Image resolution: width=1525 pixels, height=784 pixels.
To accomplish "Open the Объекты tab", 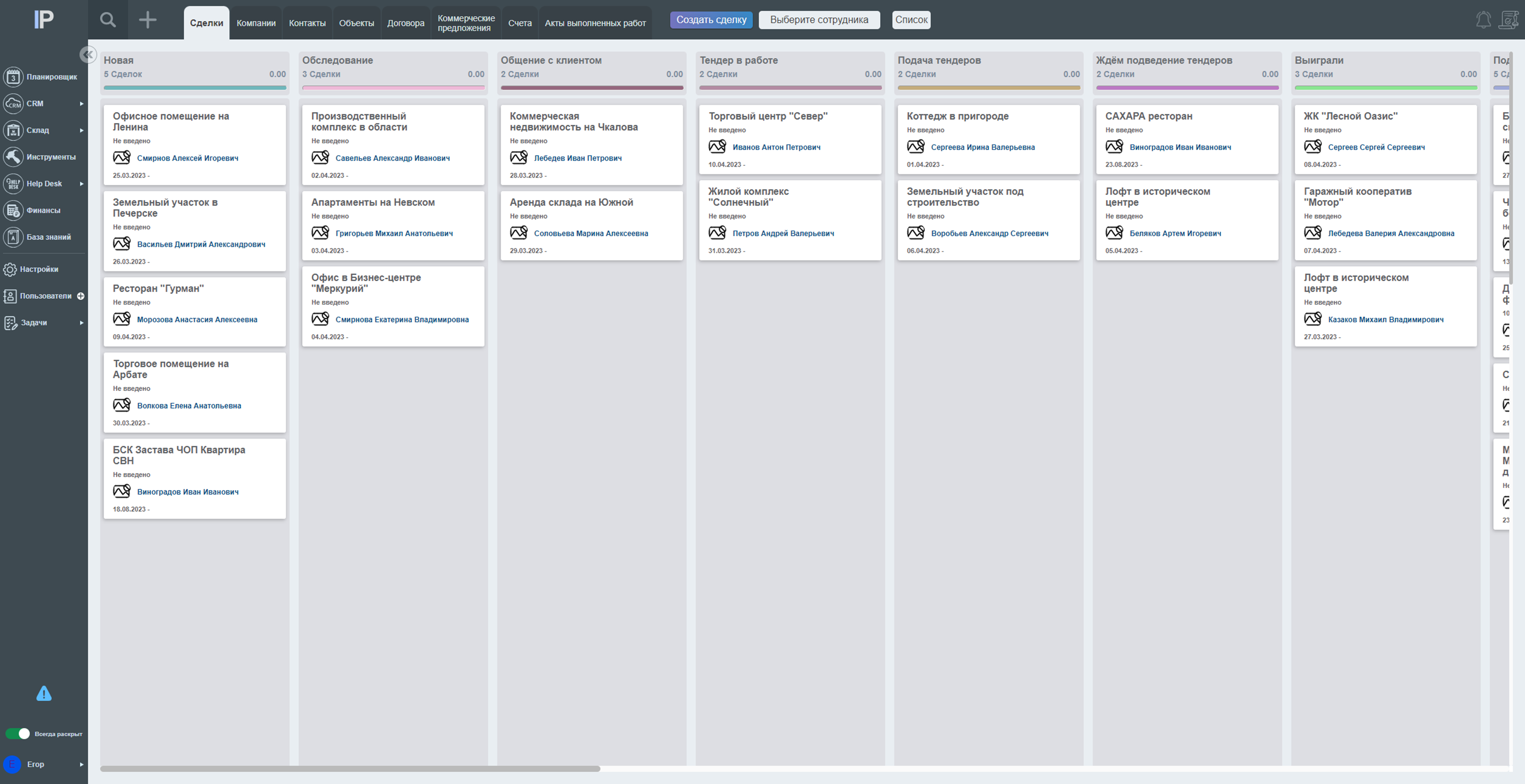I will (x=356, y=23).
